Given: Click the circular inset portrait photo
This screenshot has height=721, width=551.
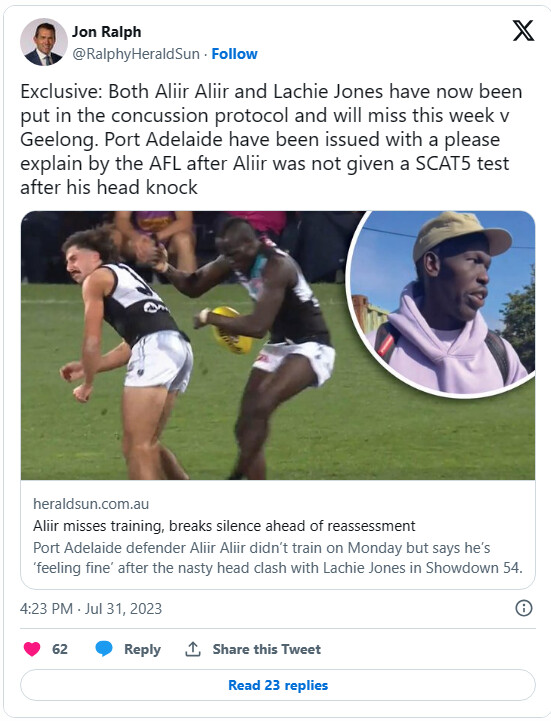Looking at the screenshot, I should pyautogui.click(x=442, y=302).
